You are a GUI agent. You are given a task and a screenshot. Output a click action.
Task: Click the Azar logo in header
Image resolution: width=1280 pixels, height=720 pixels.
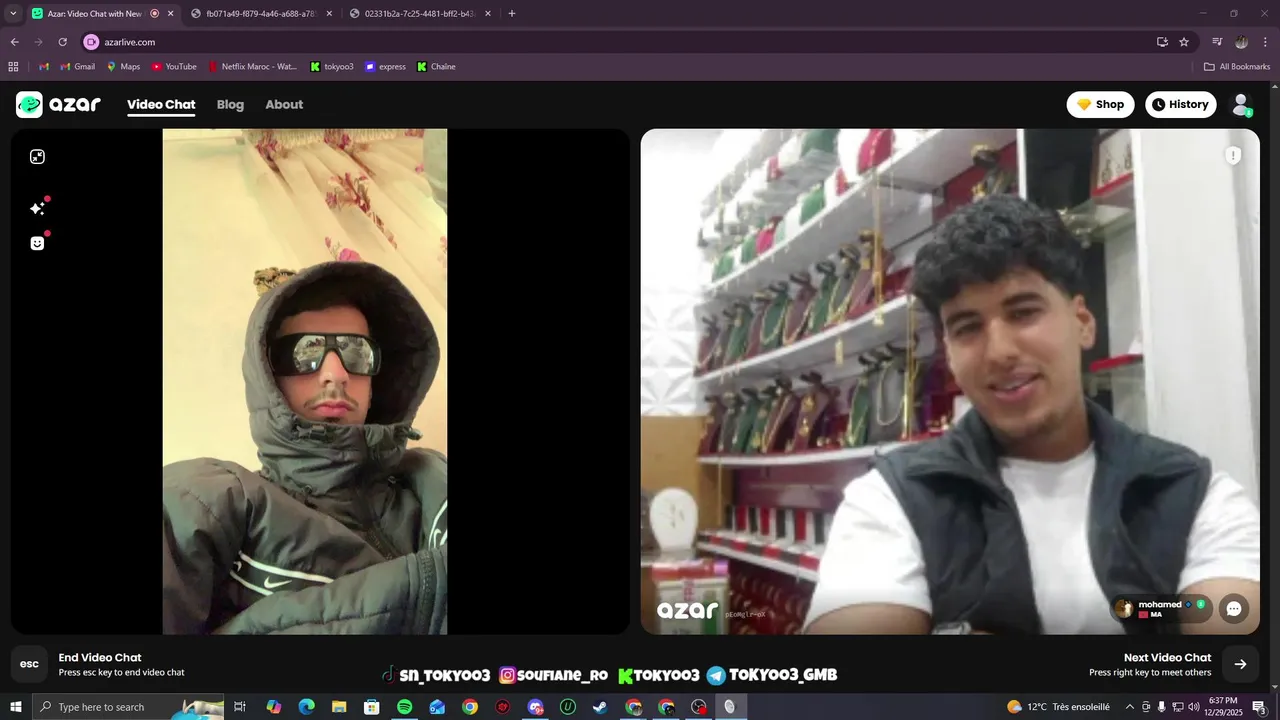(58, 104)
